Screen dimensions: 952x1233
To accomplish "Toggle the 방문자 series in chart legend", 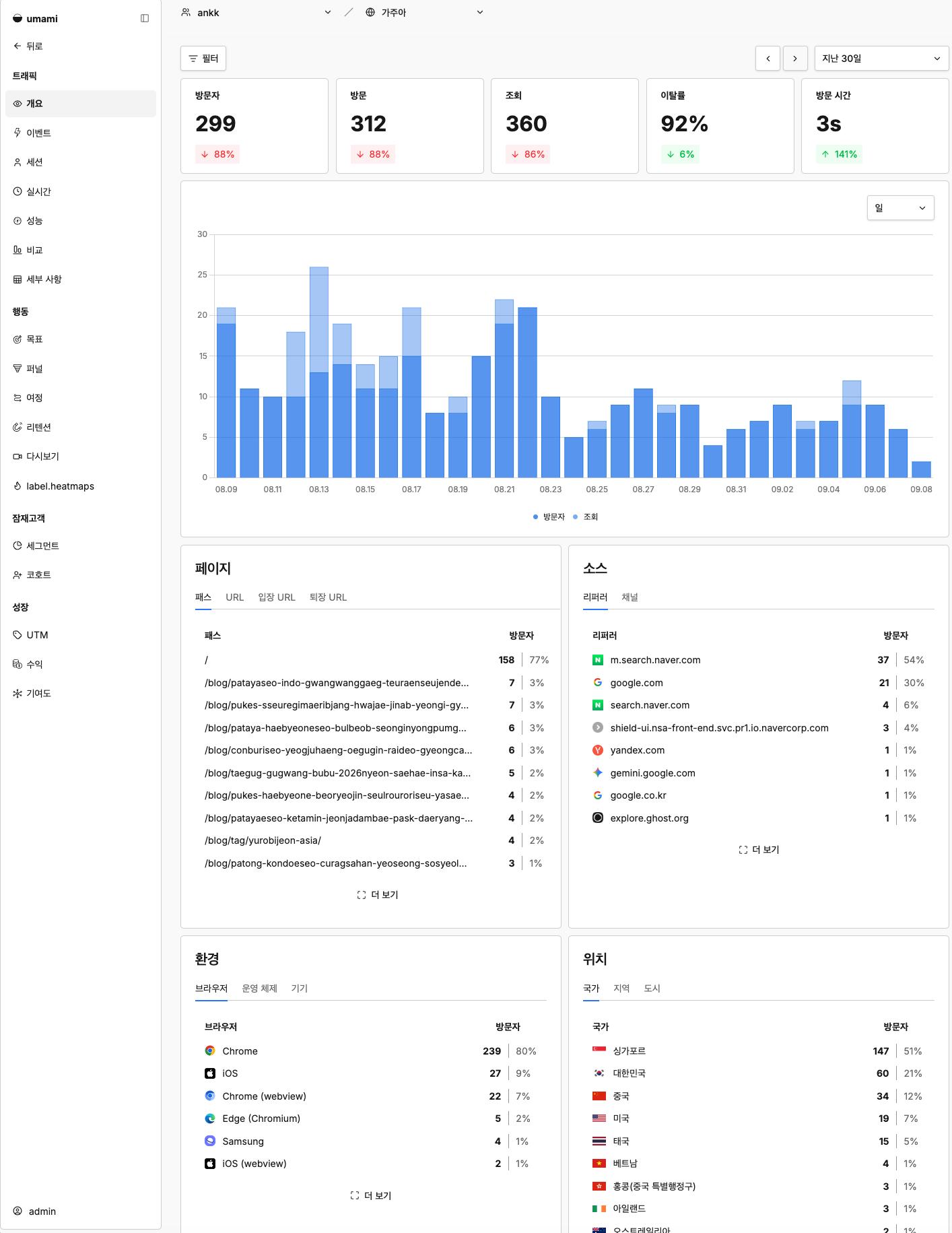I will click(549, 516).
